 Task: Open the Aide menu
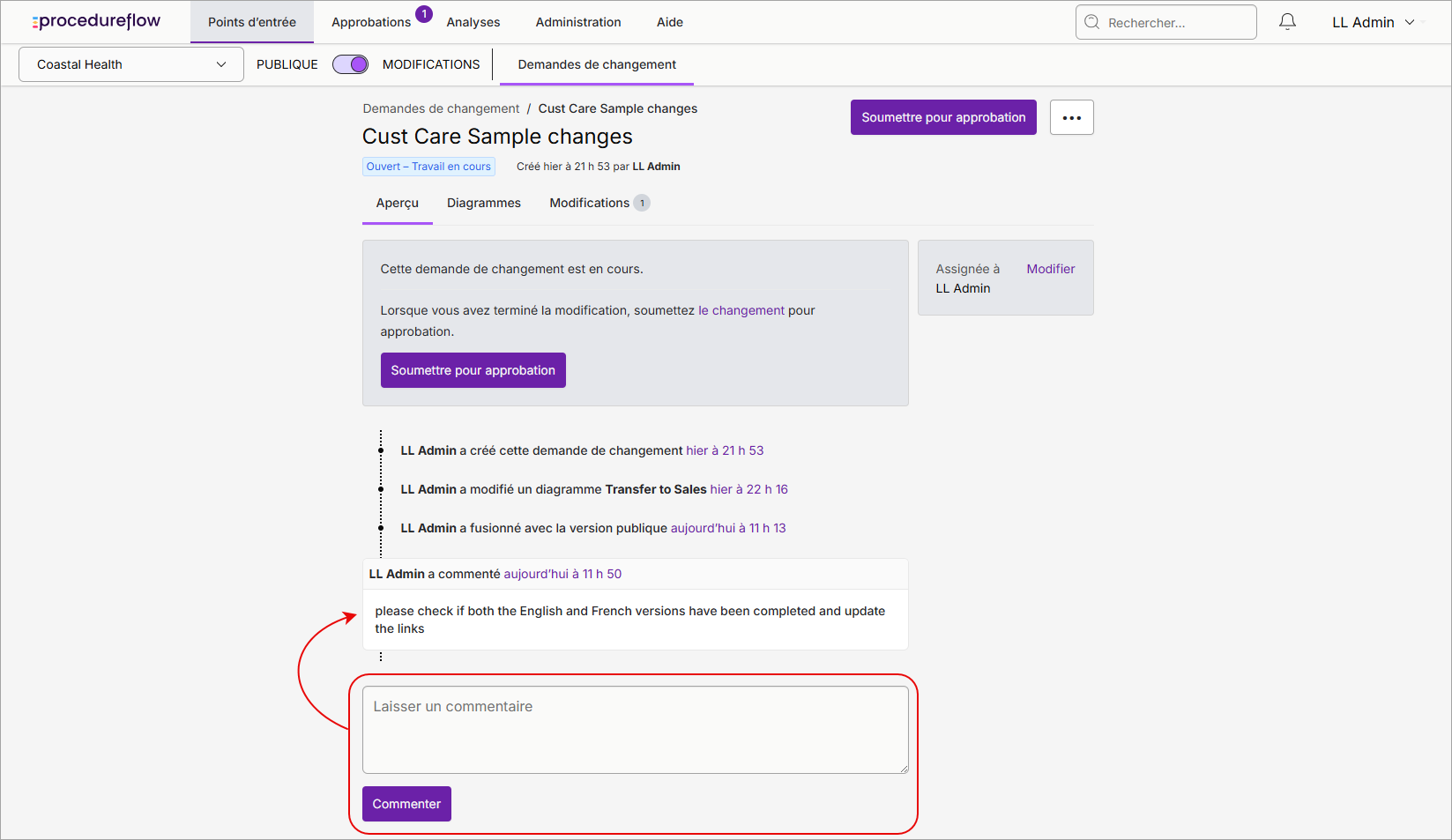(x=670, y=22)
